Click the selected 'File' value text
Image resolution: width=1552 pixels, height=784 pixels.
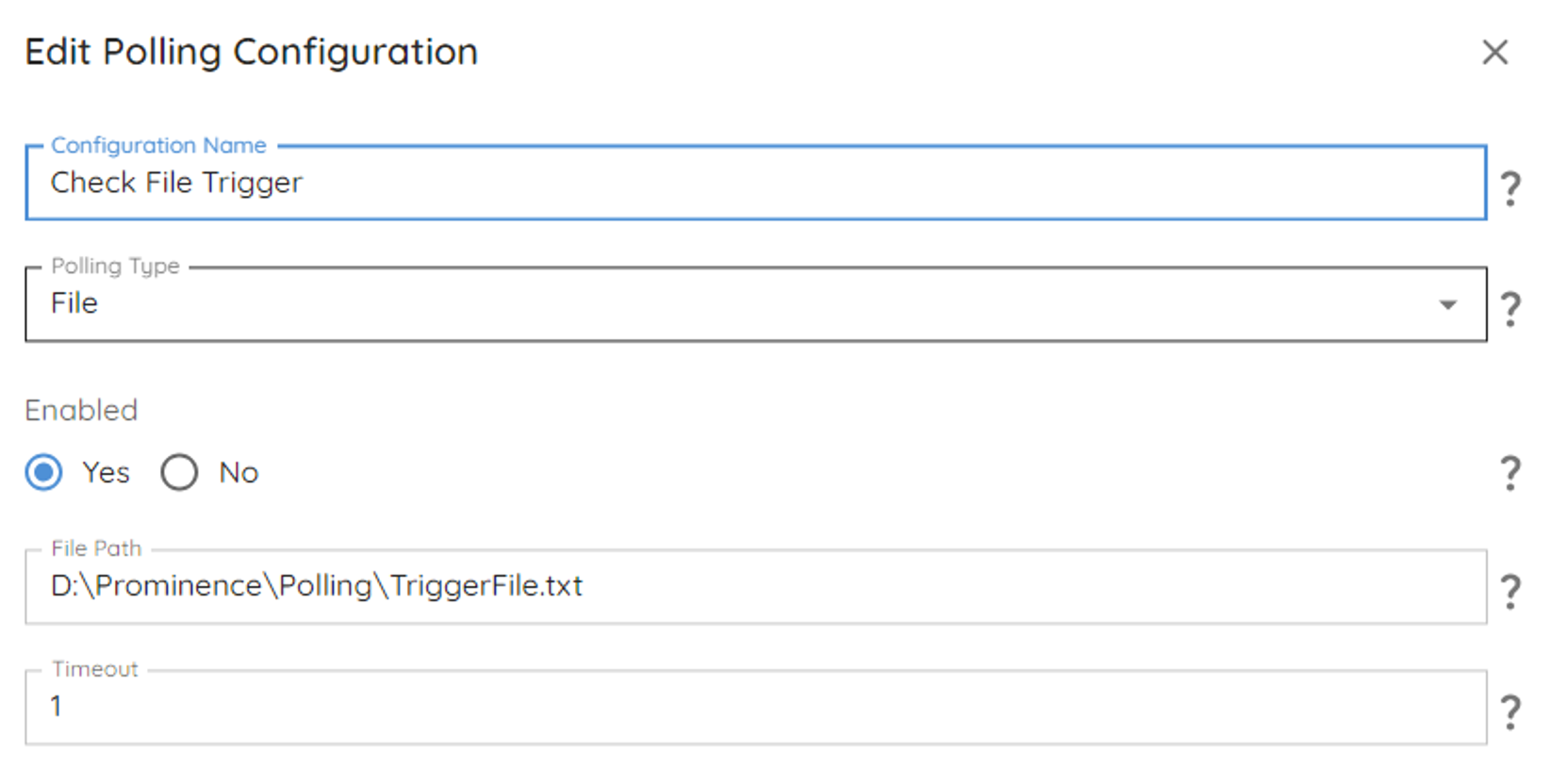click(74, 303)
